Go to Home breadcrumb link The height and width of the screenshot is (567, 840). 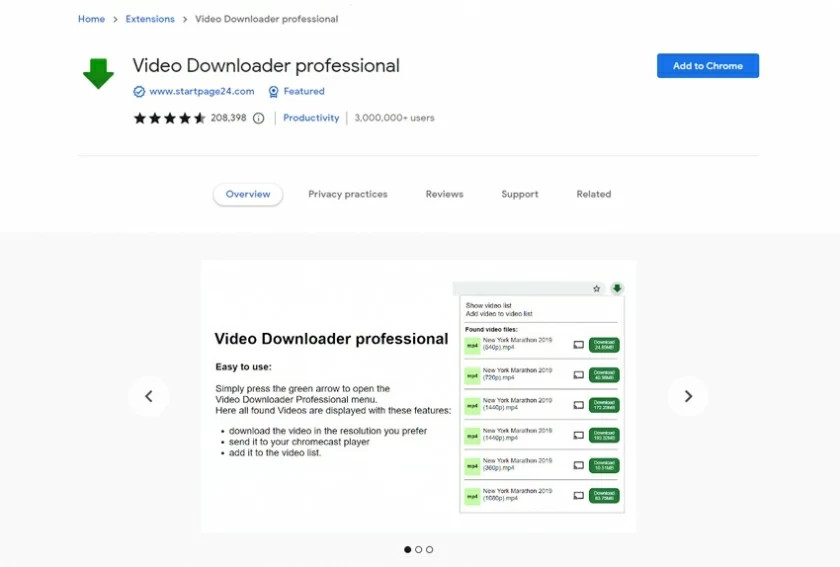pyautogui.click(x=92, y=19)
